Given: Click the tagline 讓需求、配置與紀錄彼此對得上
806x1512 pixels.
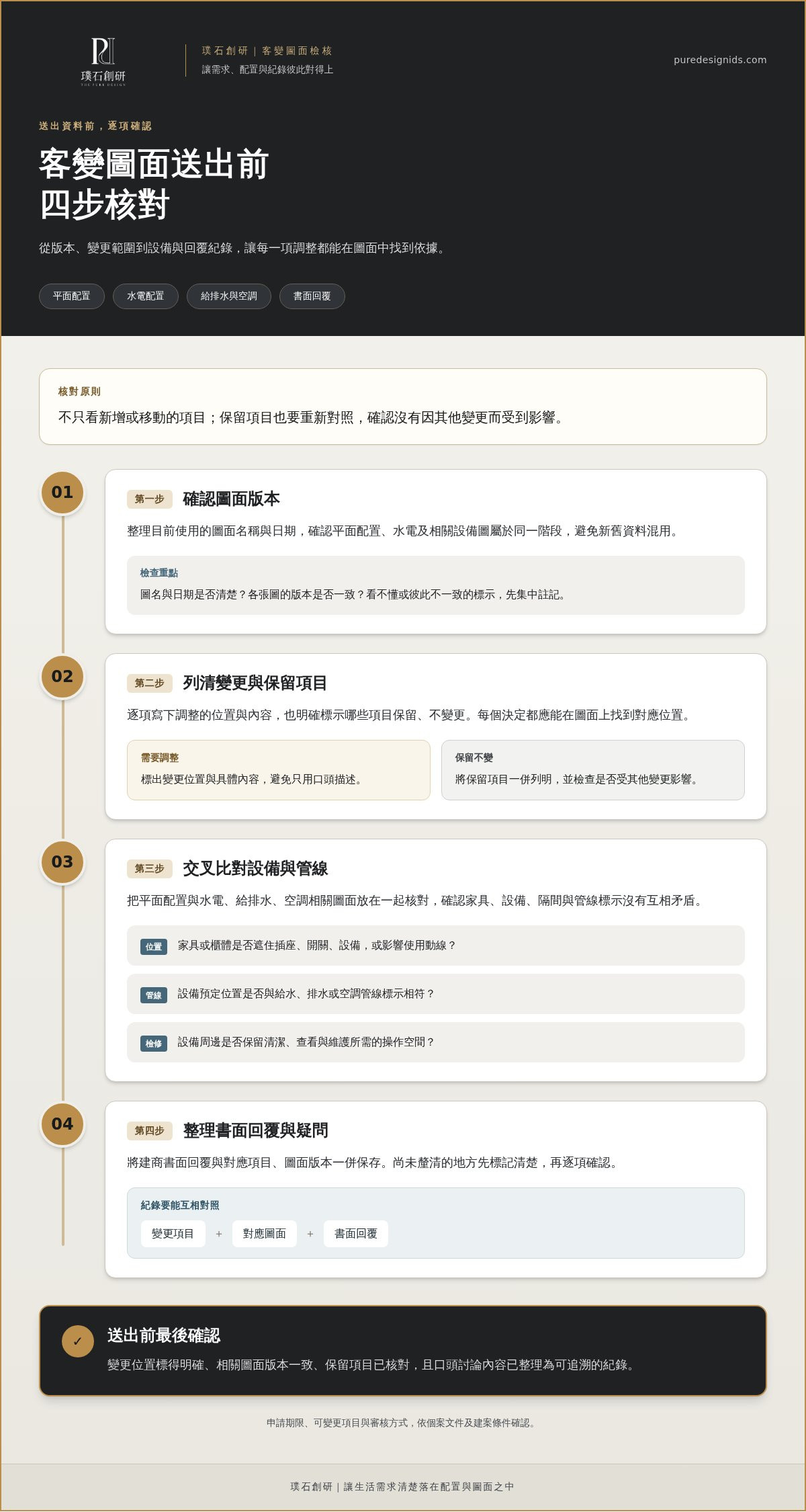Looking at the screenshot, I should (x=267, y=70).
